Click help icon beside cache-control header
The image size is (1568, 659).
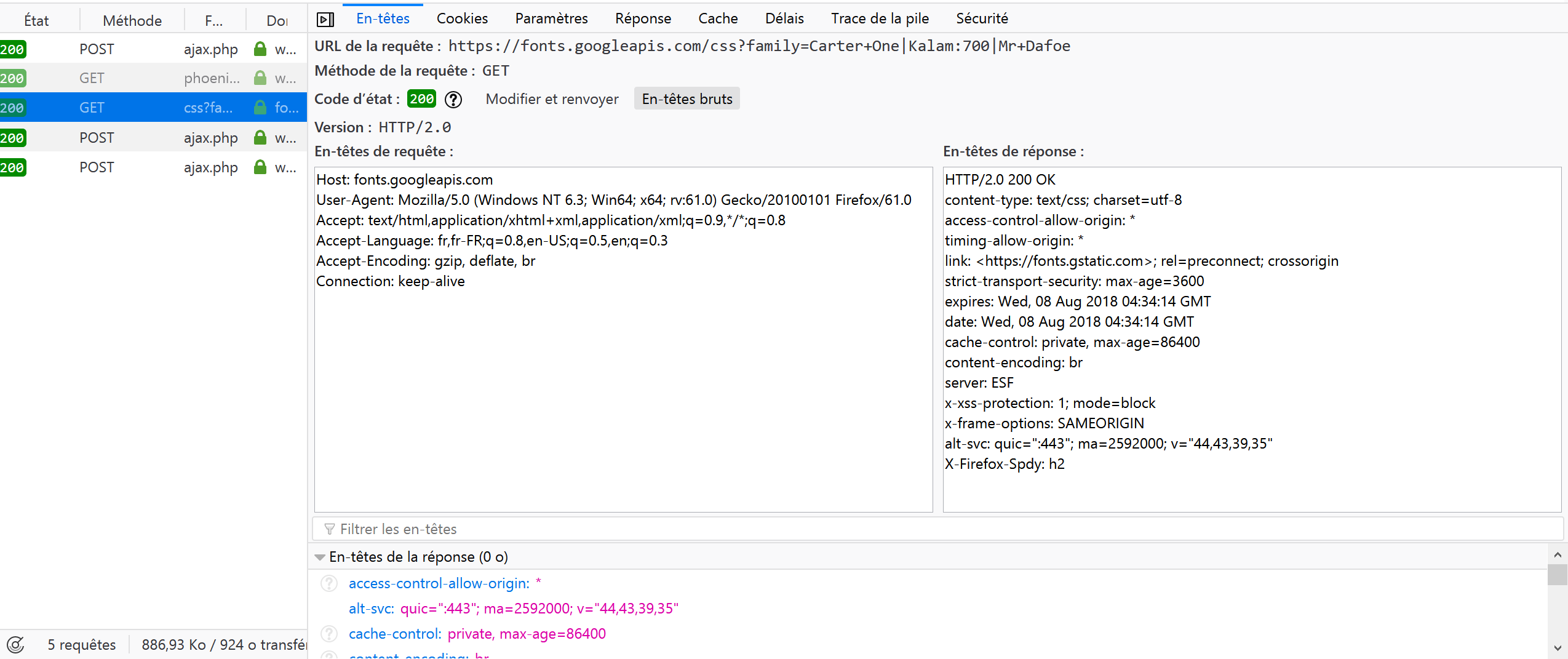[329, 634]
